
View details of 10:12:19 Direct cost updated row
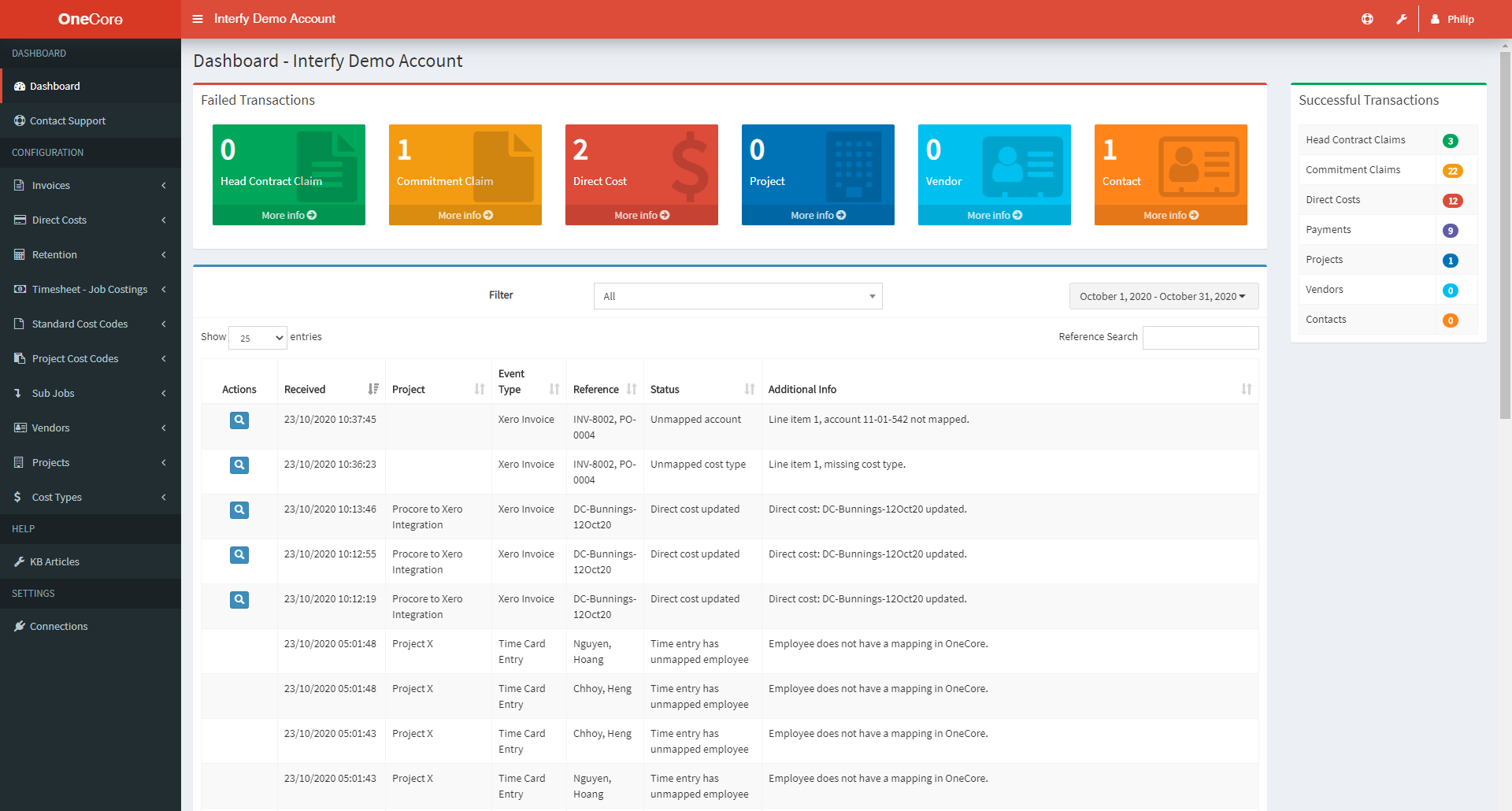click(239, 600)
